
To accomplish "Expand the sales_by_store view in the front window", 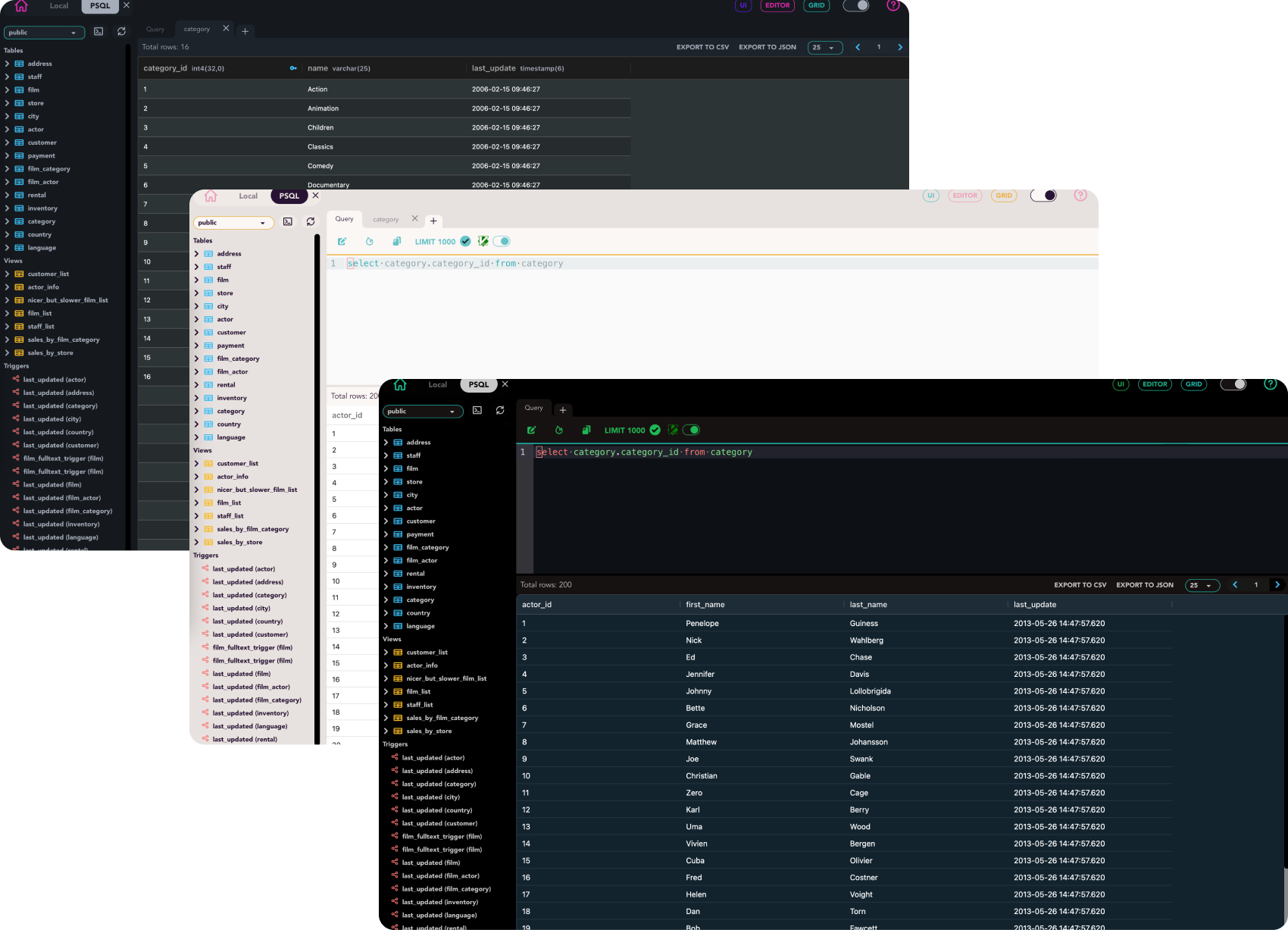I will (386, 731).
